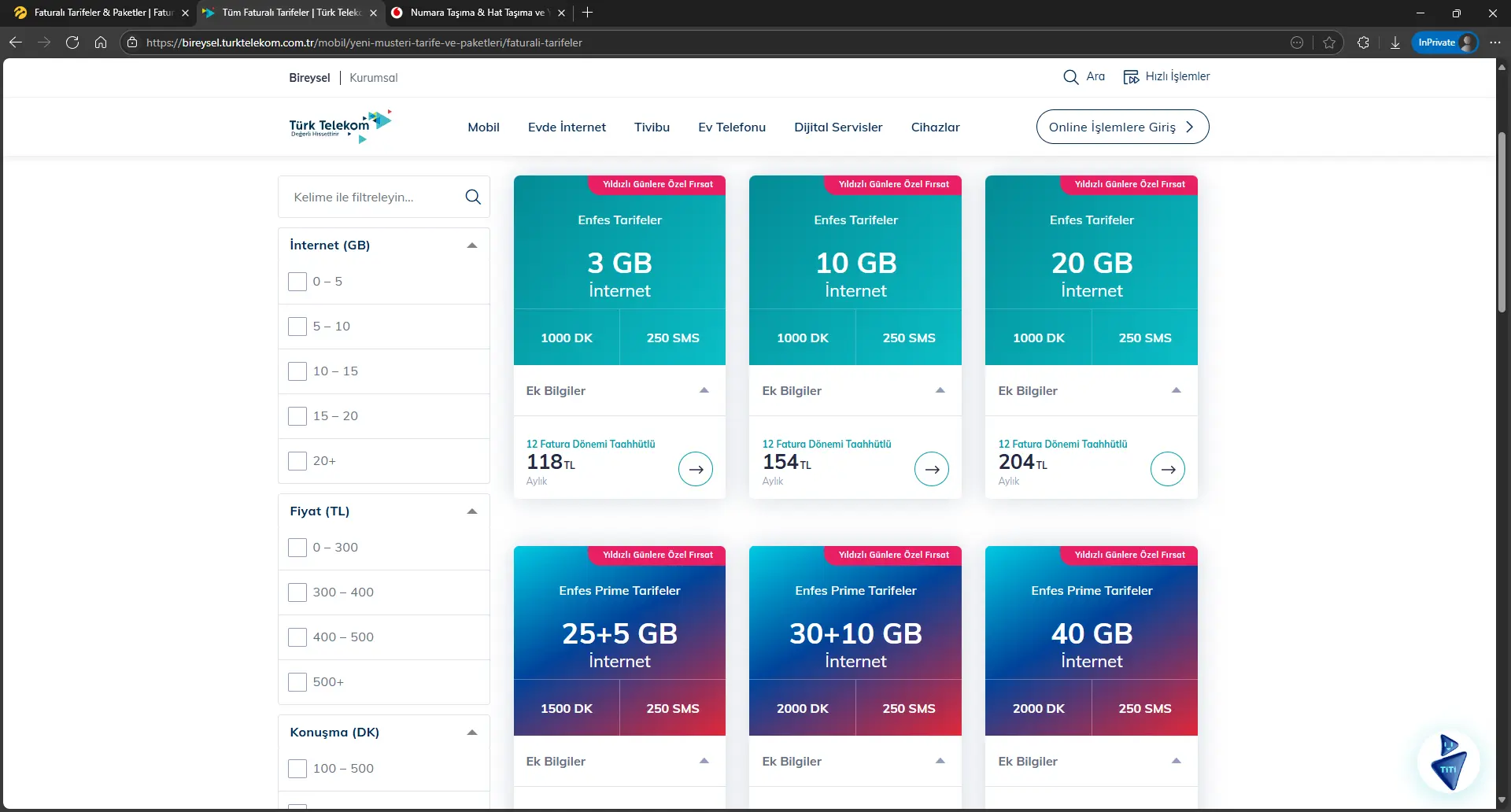The image size is (1511, 812).
Task: Collapse Ek Bilgiler on 3 GB card
Action: pyautogui.click(x=704, y=390)
